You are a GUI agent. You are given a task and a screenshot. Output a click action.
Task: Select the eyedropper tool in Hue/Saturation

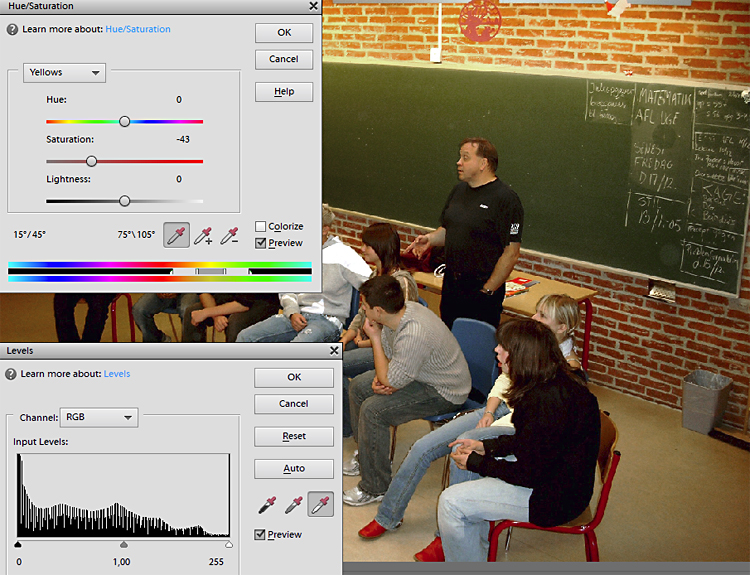pos(176,235)
